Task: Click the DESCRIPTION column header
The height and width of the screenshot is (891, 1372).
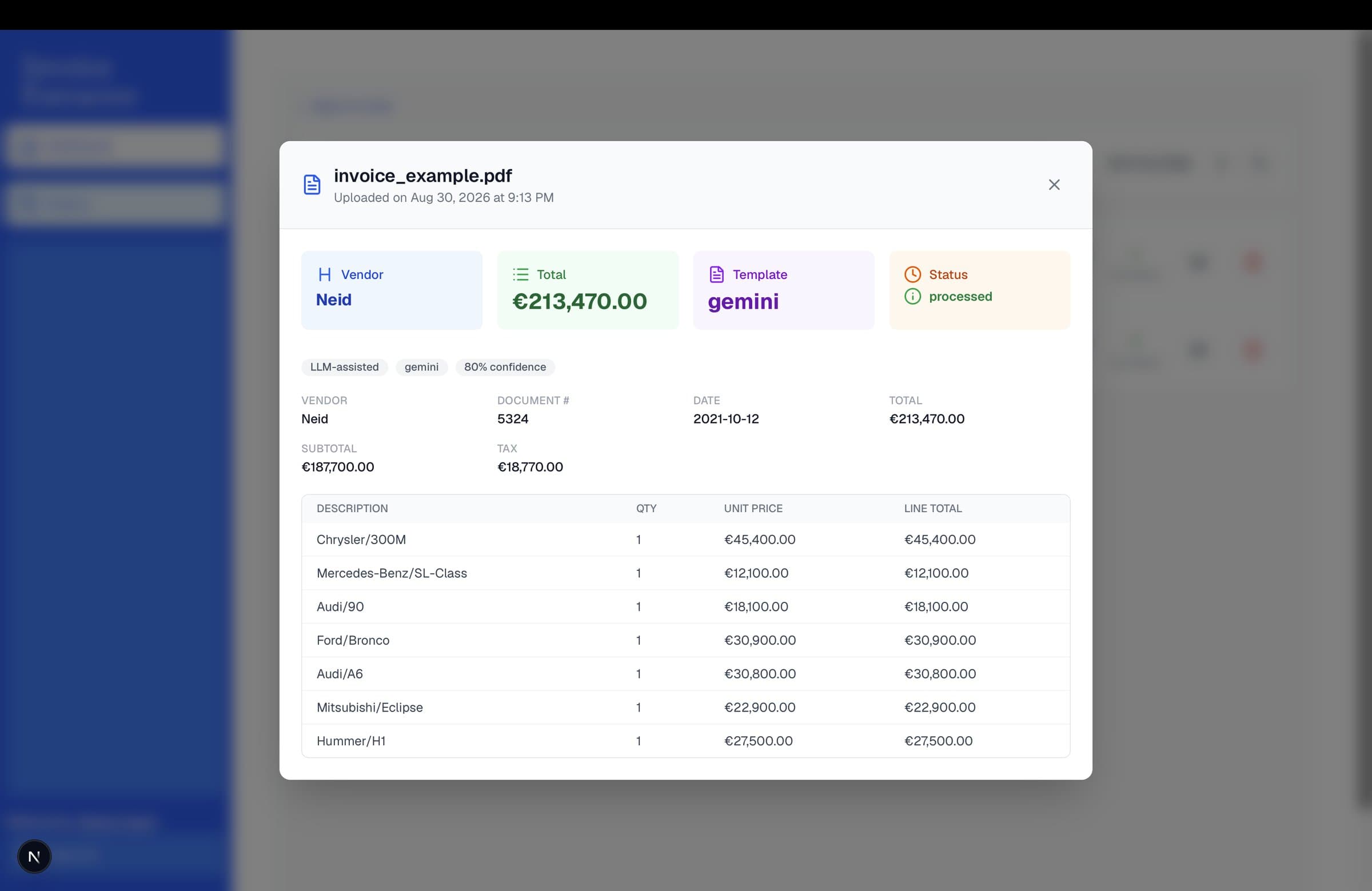Action: coord(352,508)
